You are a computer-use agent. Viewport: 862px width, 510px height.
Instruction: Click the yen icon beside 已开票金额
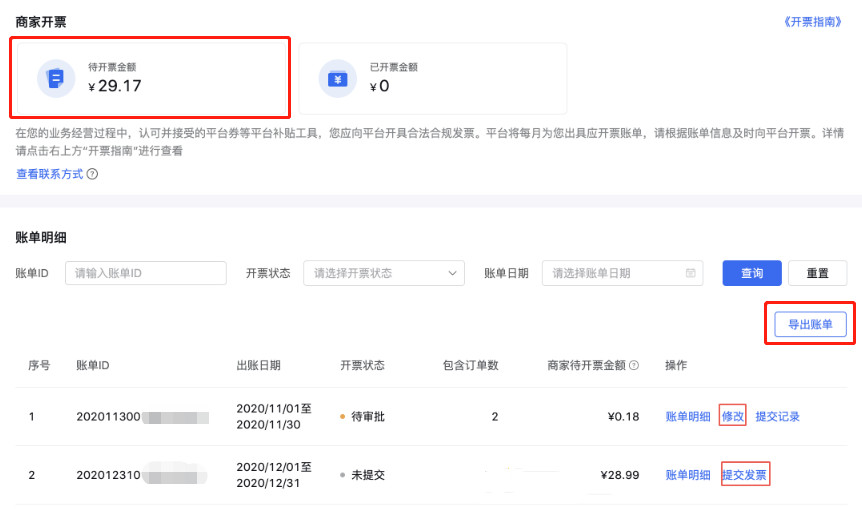pyautogui.click(x=337, y=77)
